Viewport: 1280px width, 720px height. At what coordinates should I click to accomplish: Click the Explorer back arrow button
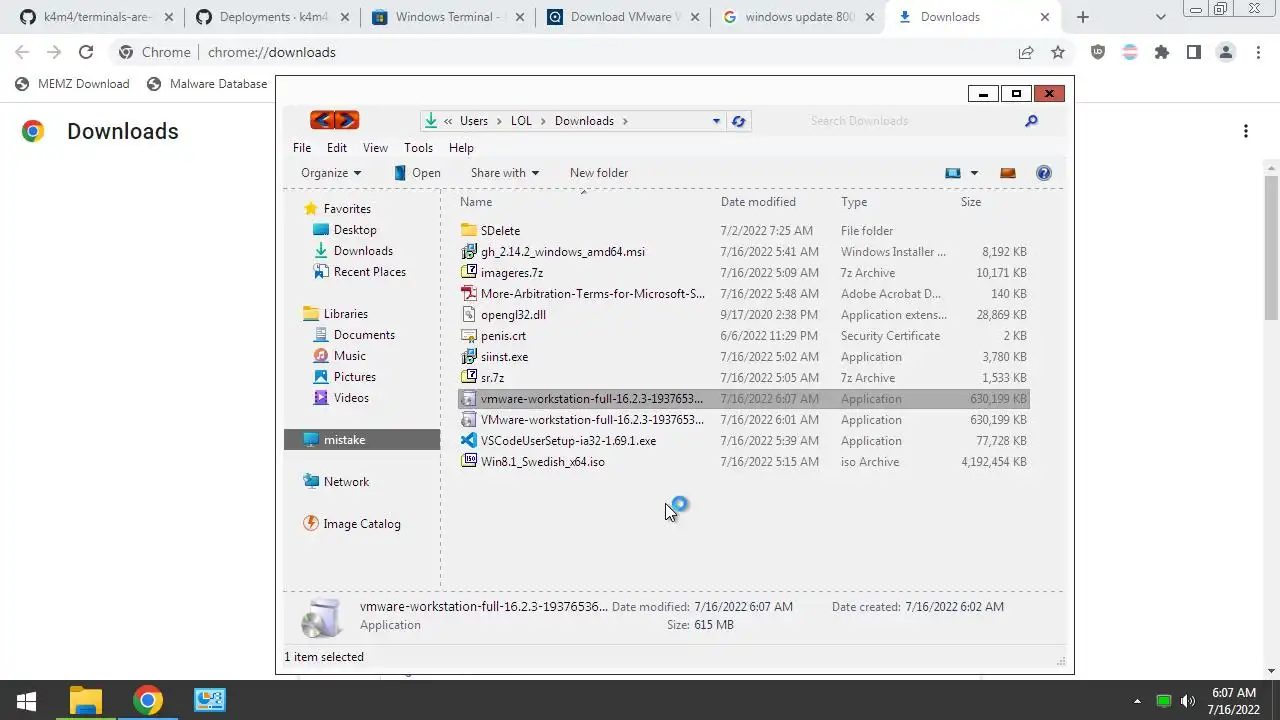coord(321,120)
